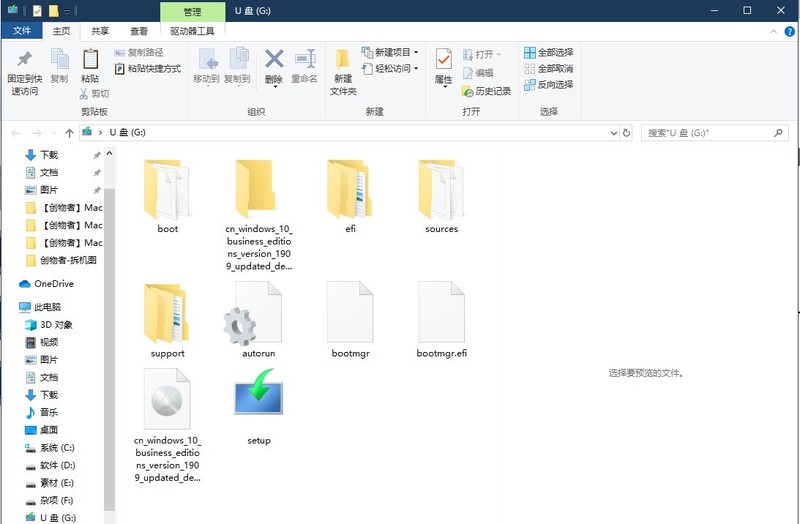Click the Properties (属性) icon
Image resolution: width=800 pixels, height=524 pixels.
pyautogui.click(x=443, y=59)
